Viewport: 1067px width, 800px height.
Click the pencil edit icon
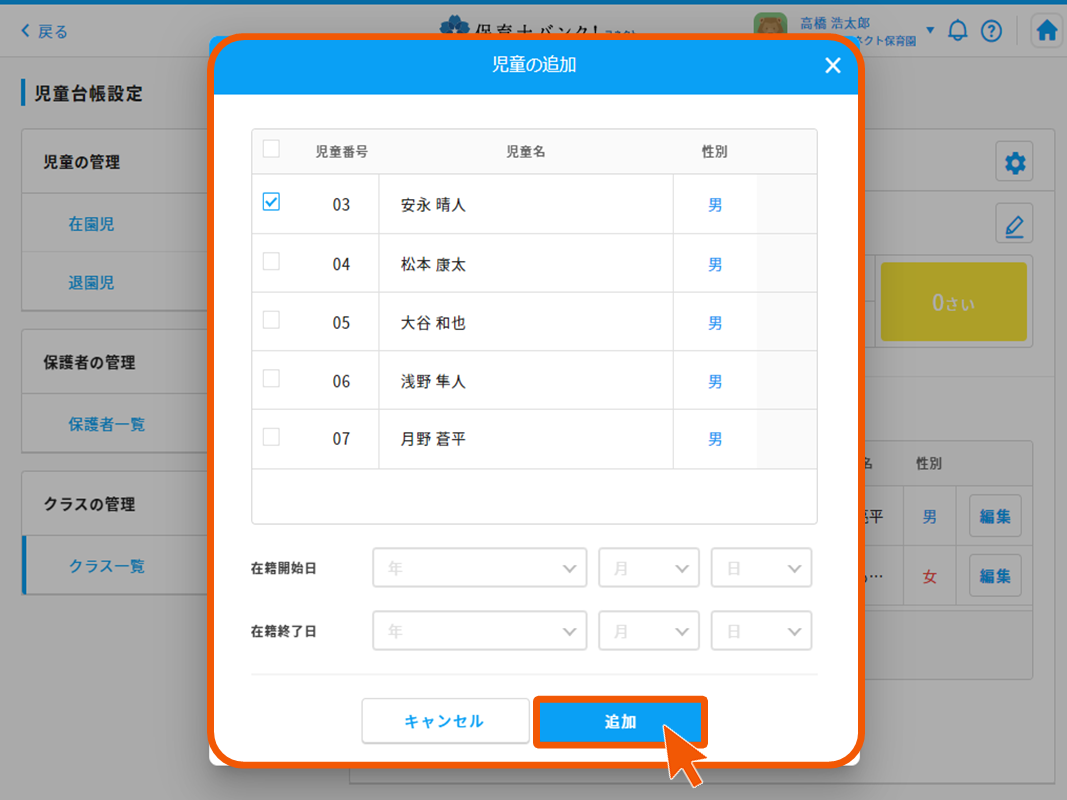(x=1014, y=224)
